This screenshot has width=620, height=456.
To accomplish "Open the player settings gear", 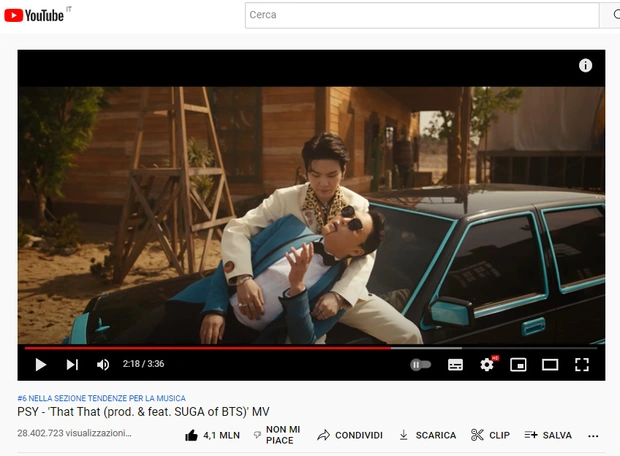I will [487, 364].
